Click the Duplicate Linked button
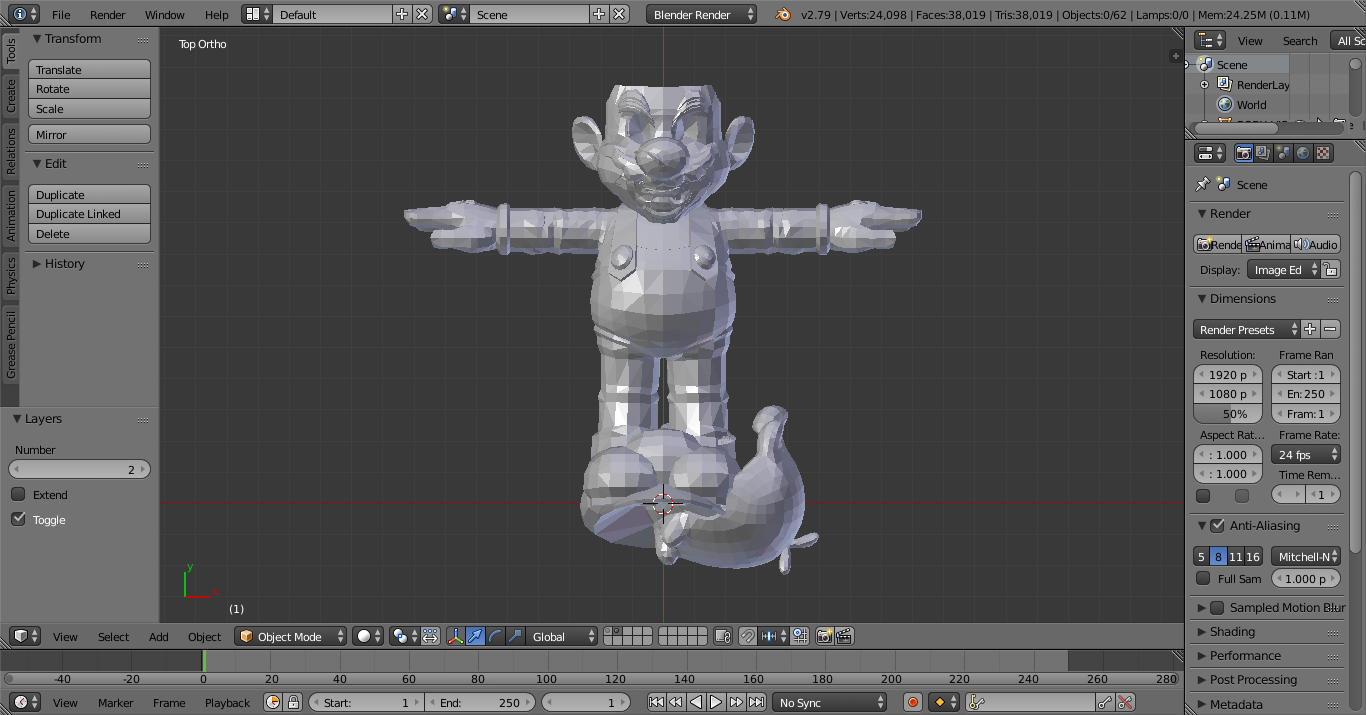 coord(89,214)
